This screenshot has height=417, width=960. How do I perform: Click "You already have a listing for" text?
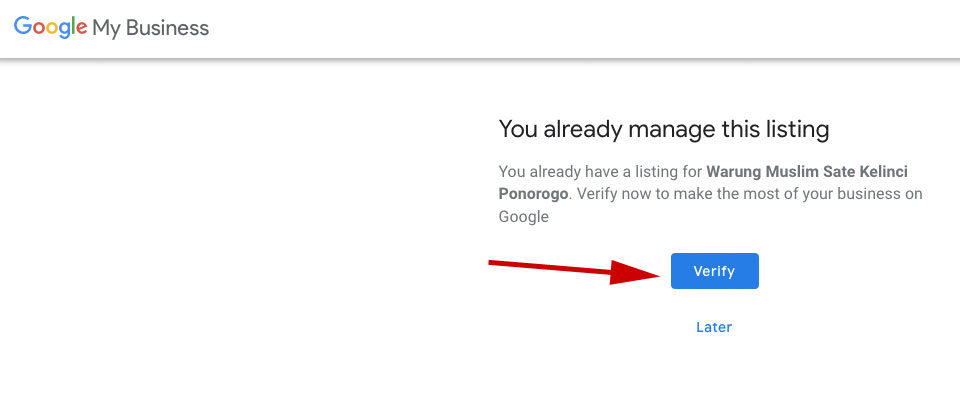600,171
